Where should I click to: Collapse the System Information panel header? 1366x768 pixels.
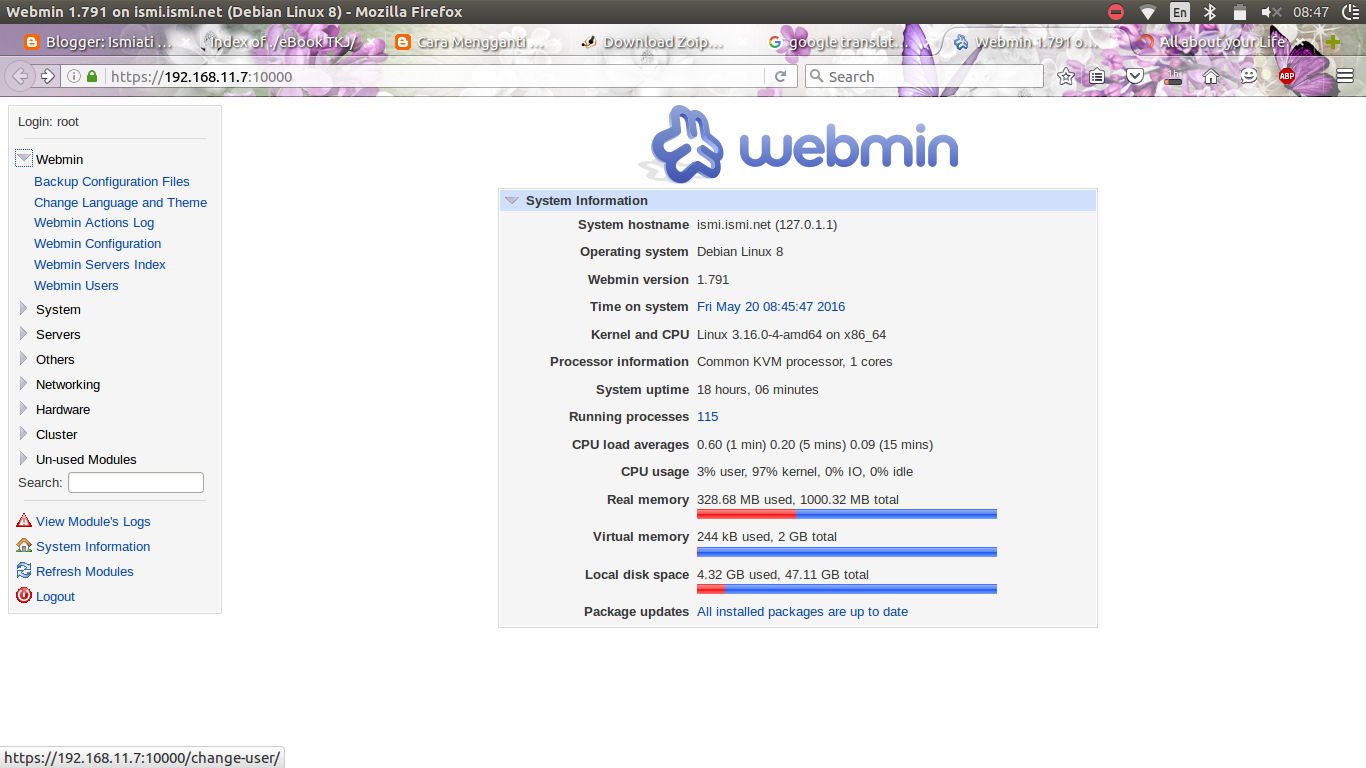[x=512, y=200]
